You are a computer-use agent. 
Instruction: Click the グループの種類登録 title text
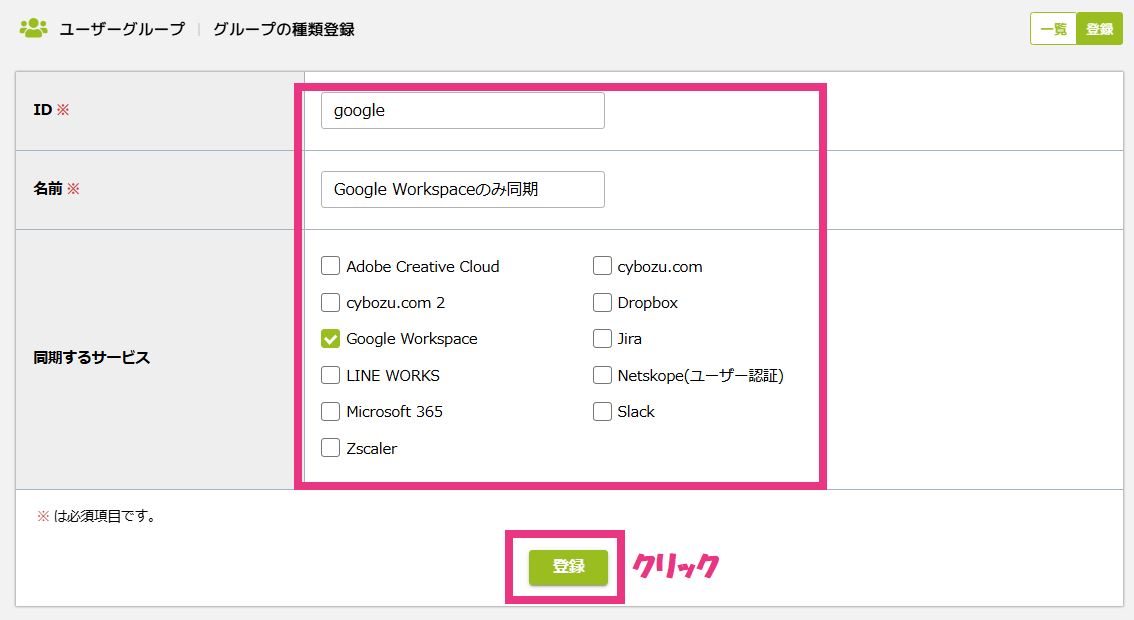pyautogui.click(x=284, y=30)
